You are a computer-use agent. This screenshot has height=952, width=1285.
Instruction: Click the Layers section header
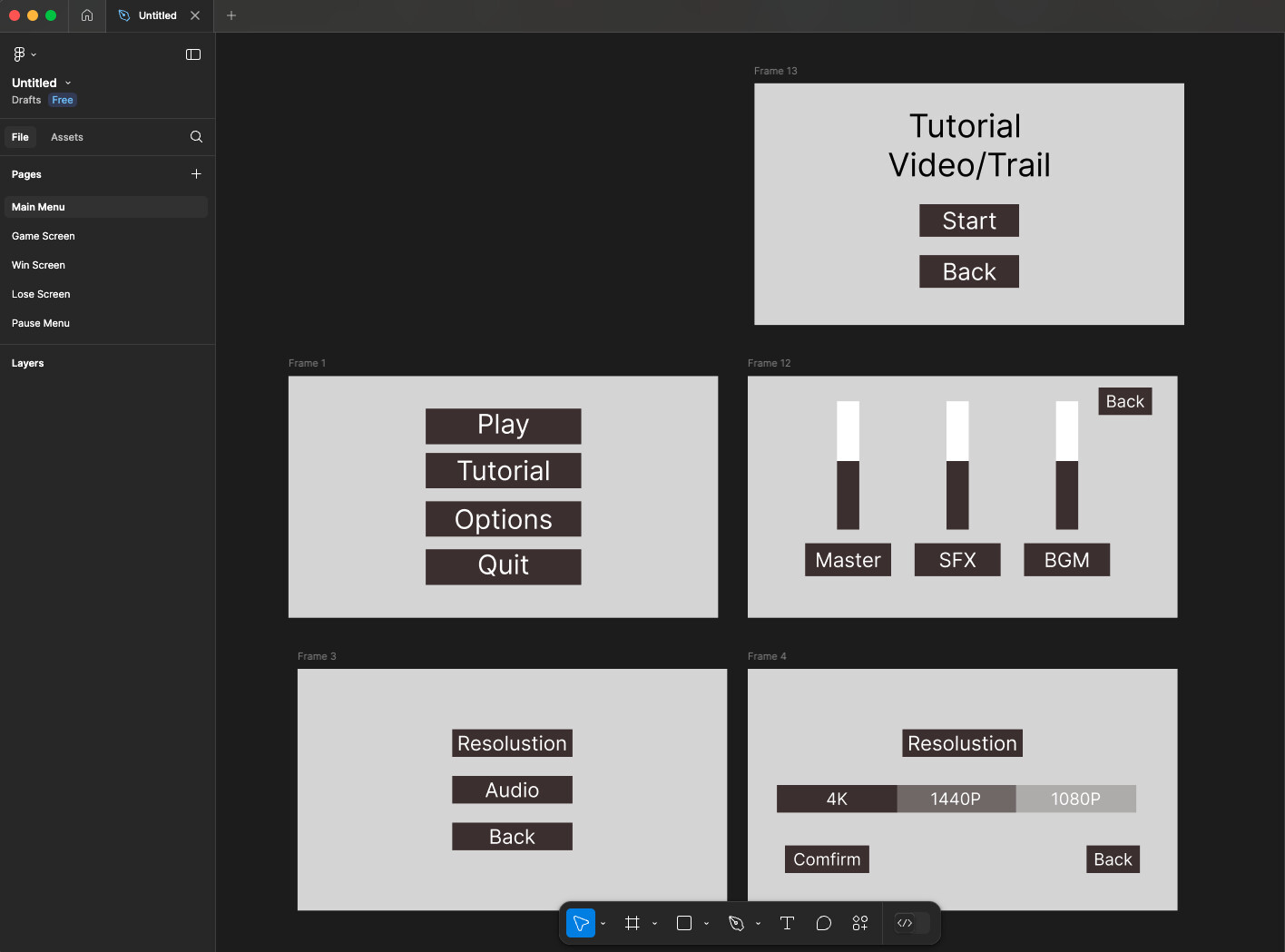point(27,363)
